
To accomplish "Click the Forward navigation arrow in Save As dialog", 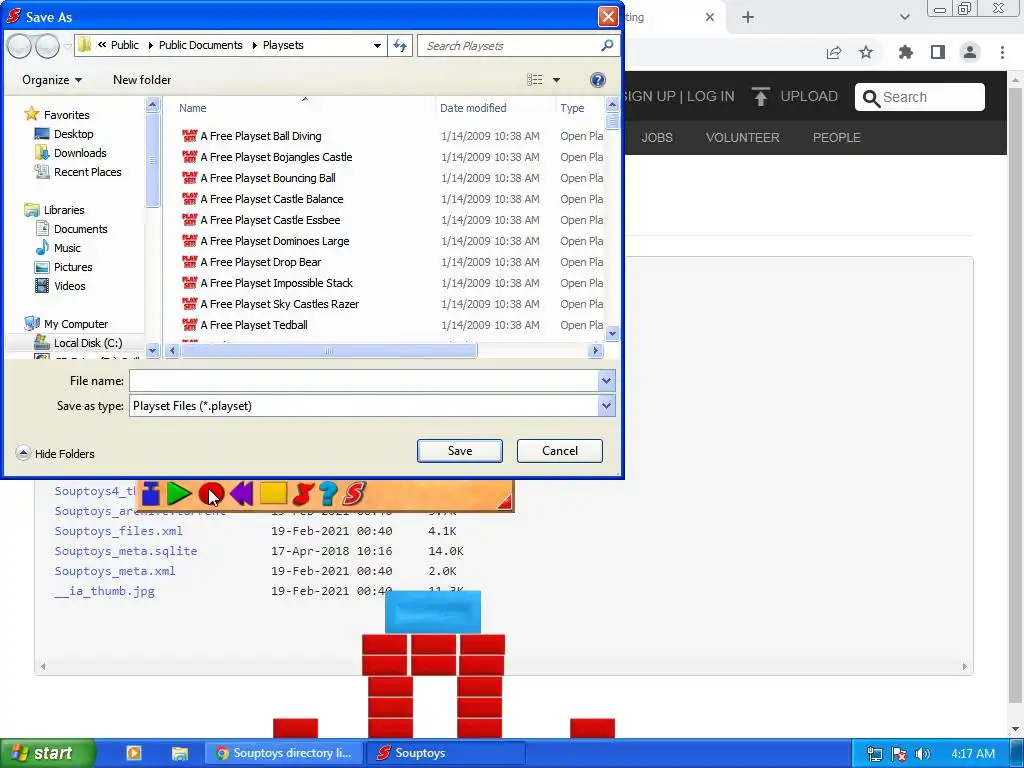I will [x=47, y=46].
